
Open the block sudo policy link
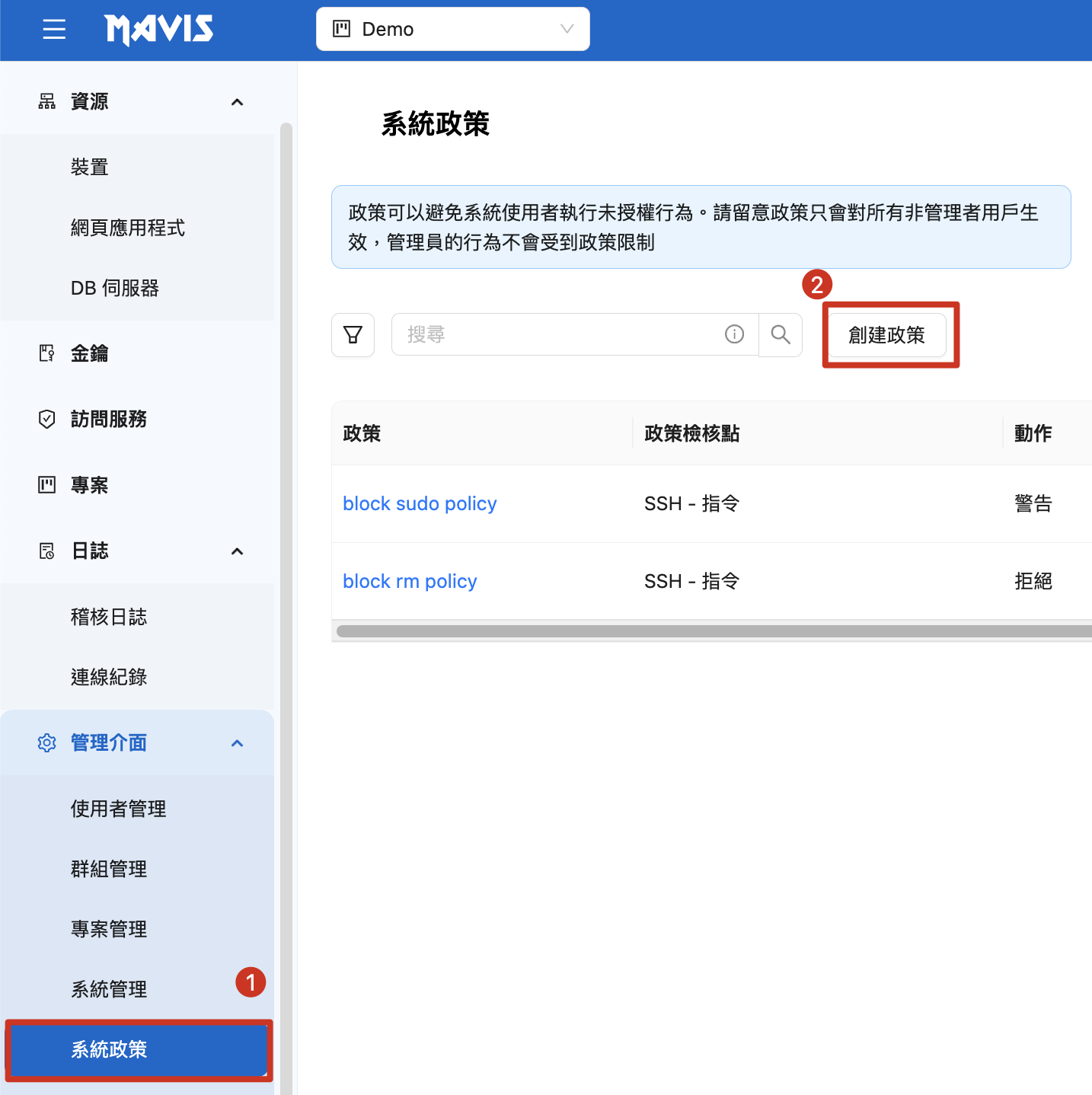(x=420, y=504)
